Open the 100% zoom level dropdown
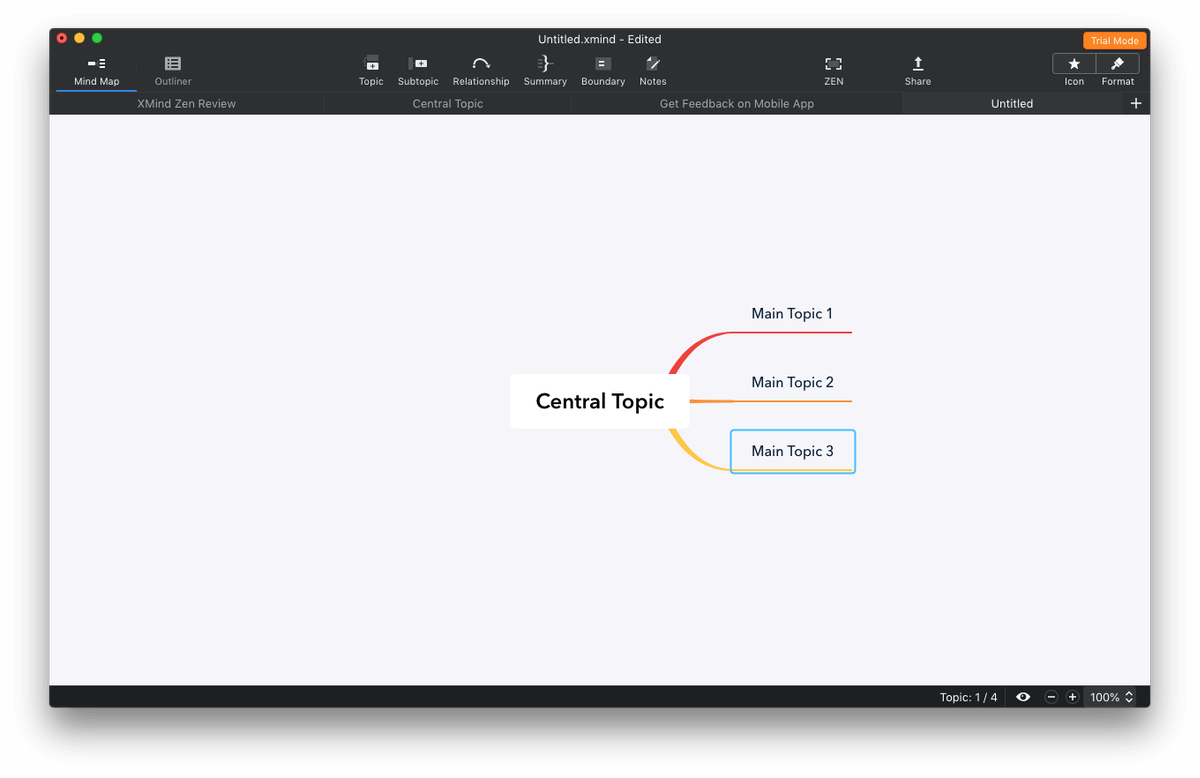The width and height of the screenshot is (1200, 778). tap(1112, 697)
